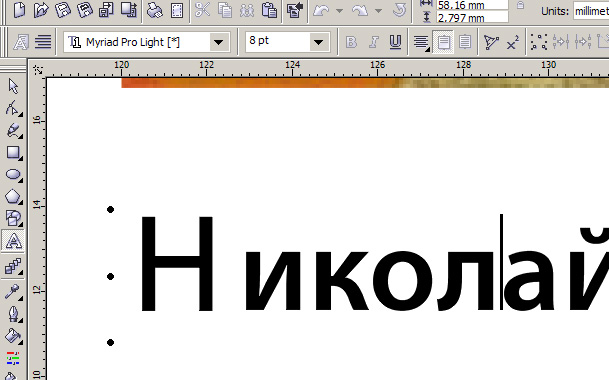Toggle Italic formatting

373,42
